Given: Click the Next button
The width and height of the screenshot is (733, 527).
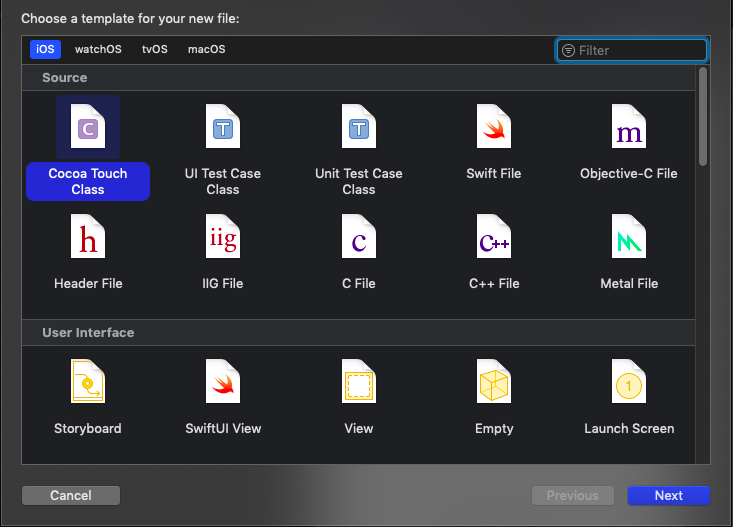Looking at the screenshot, I should click(x=668, y=495).
